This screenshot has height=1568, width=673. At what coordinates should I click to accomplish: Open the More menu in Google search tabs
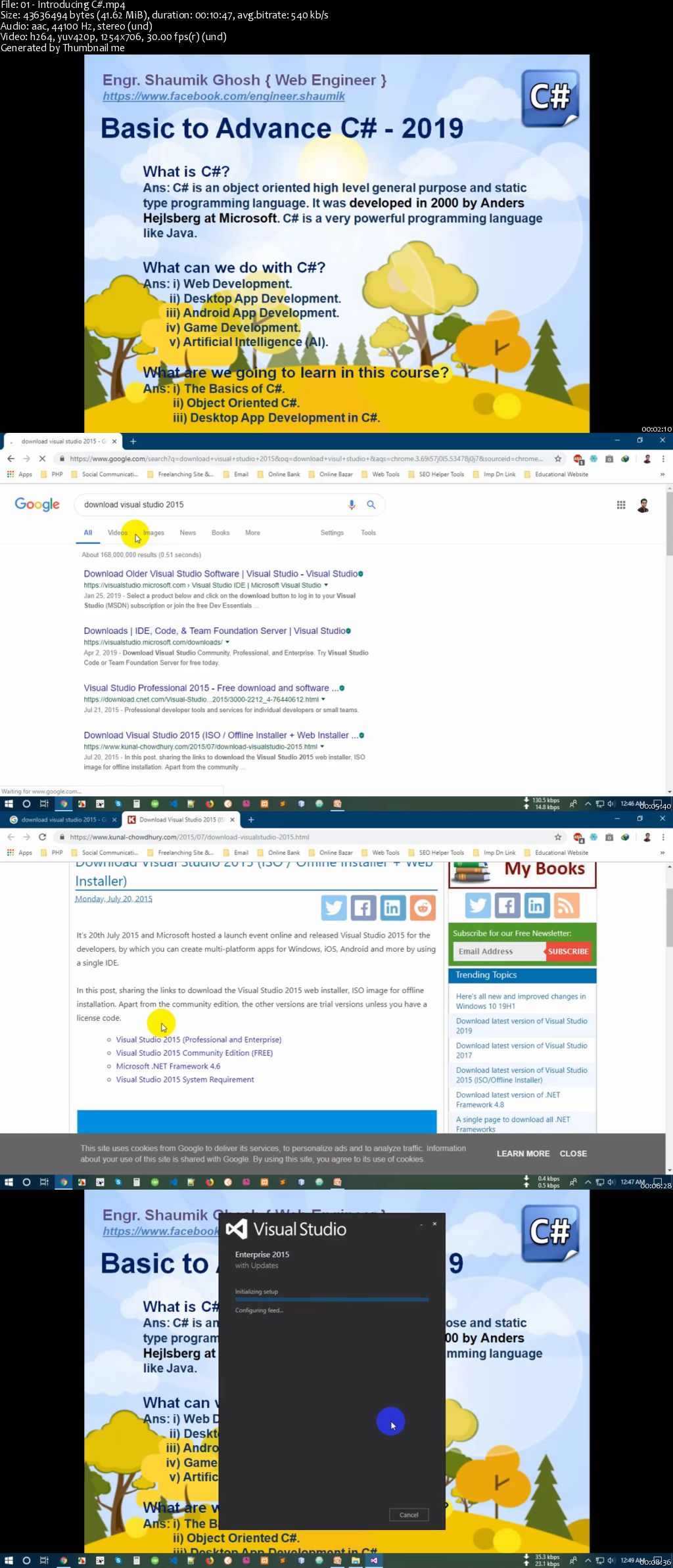(252, 533)
